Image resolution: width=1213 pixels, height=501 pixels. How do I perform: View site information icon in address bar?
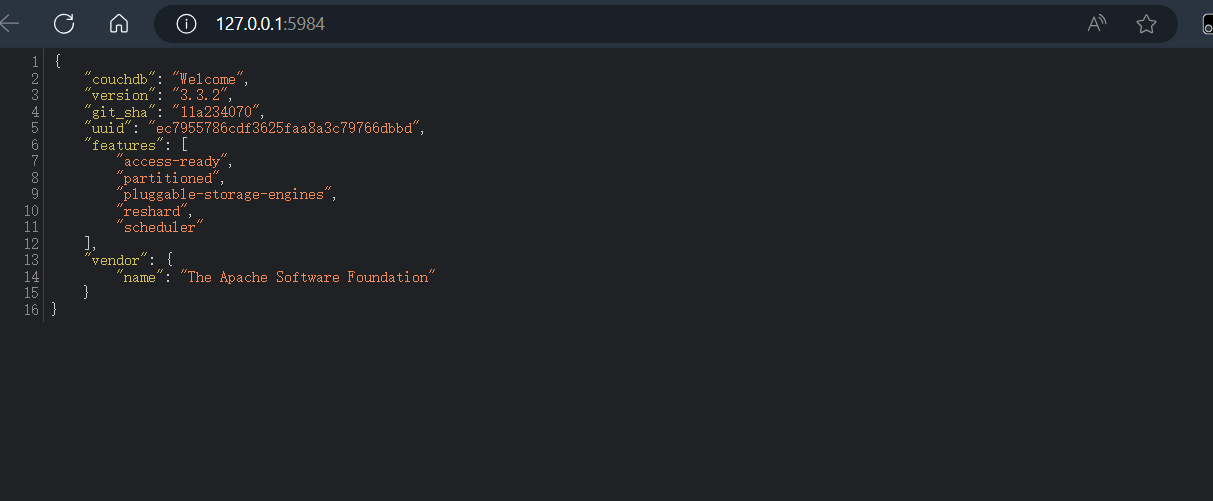pyautogui.click(x=186, y=24)
